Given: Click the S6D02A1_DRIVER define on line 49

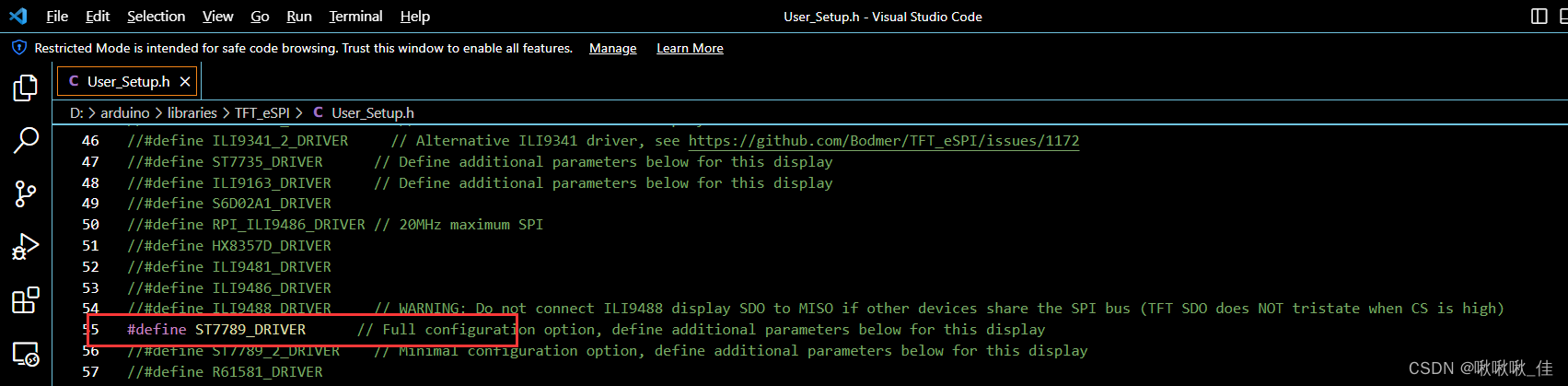Looking at the screenshot, I should point(272,204).
